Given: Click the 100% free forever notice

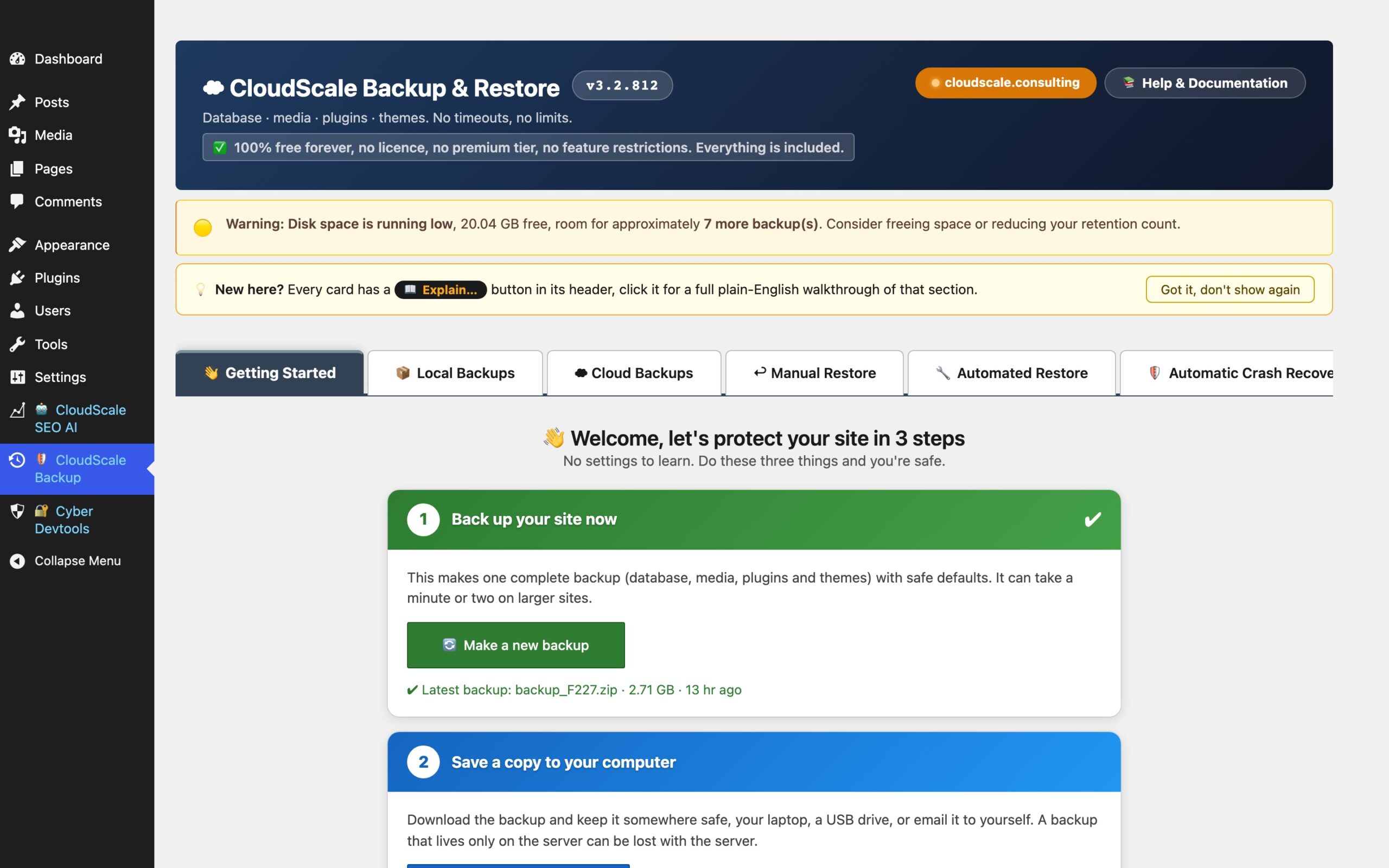Looking at the screenshot, I should (528, 148).
